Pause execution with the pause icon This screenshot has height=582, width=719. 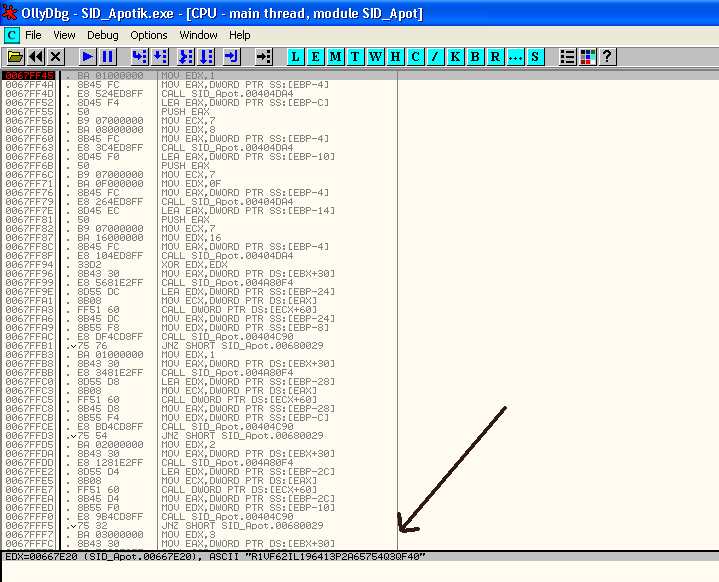coord(107,57)
